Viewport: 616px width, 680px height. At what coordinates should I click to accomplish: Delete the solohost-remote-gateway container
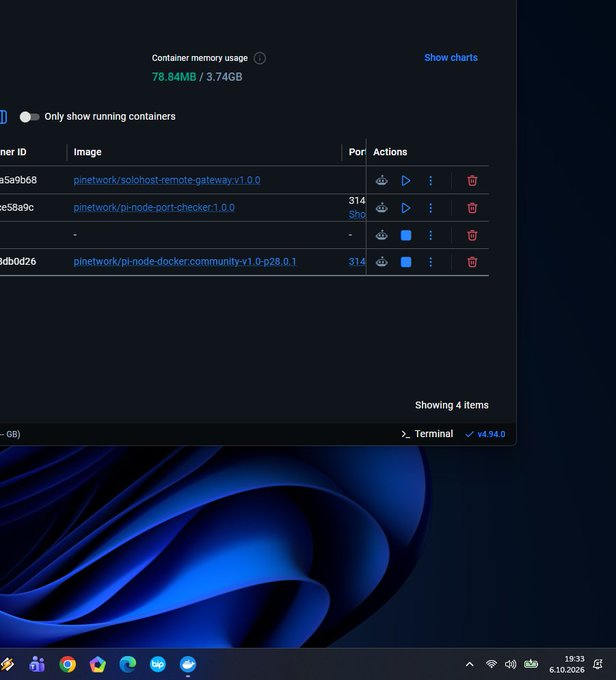coord(472,180)
